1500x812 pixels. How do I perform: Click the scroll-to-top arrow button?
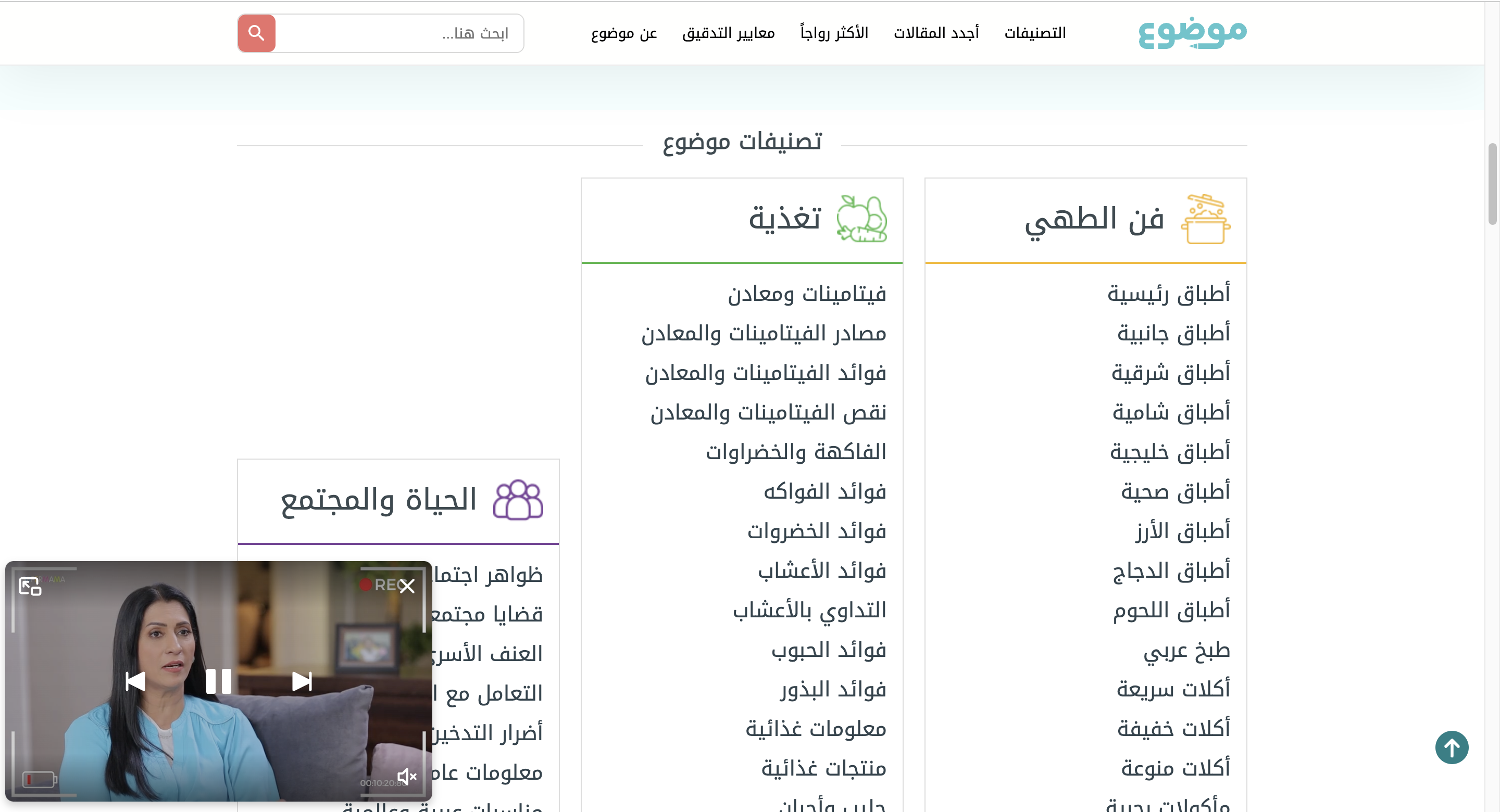[x=1452, y=747]
